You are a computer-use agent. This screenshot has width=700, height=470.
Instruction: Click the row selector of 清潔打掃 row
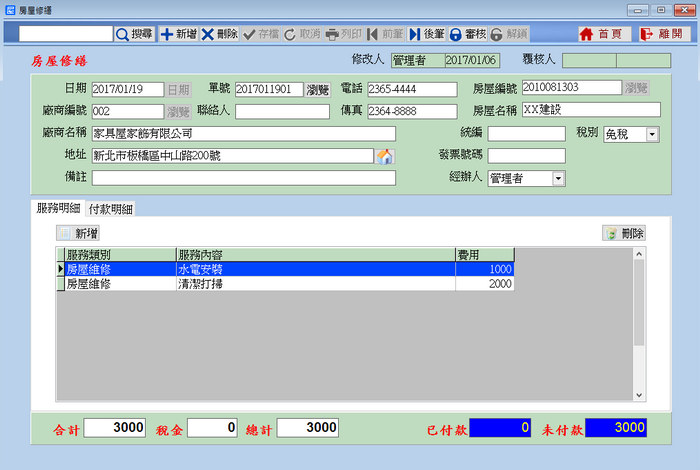pos(61,284)
